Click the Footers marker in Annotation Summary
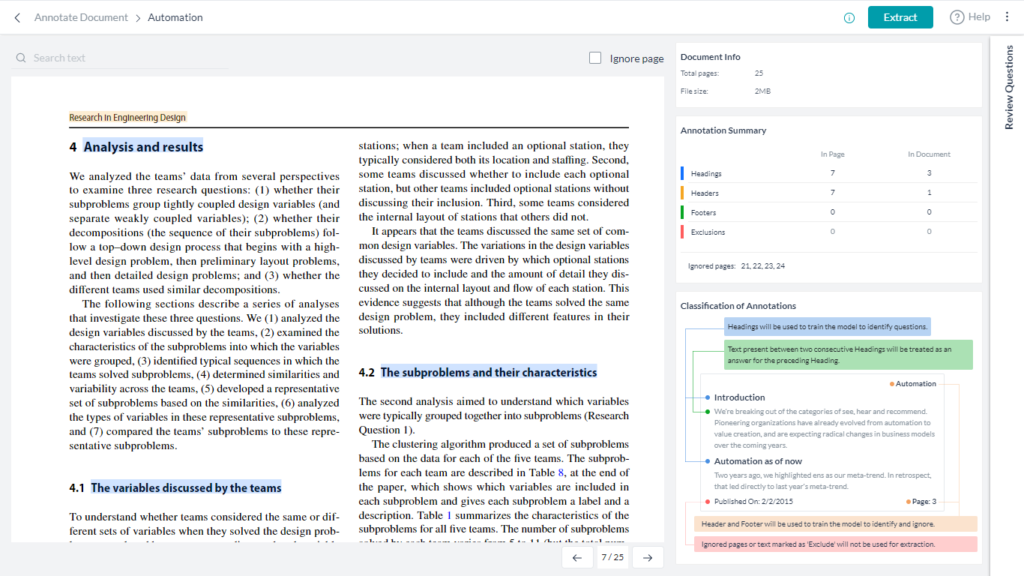The image size is (1024, 576). [683, 211]
